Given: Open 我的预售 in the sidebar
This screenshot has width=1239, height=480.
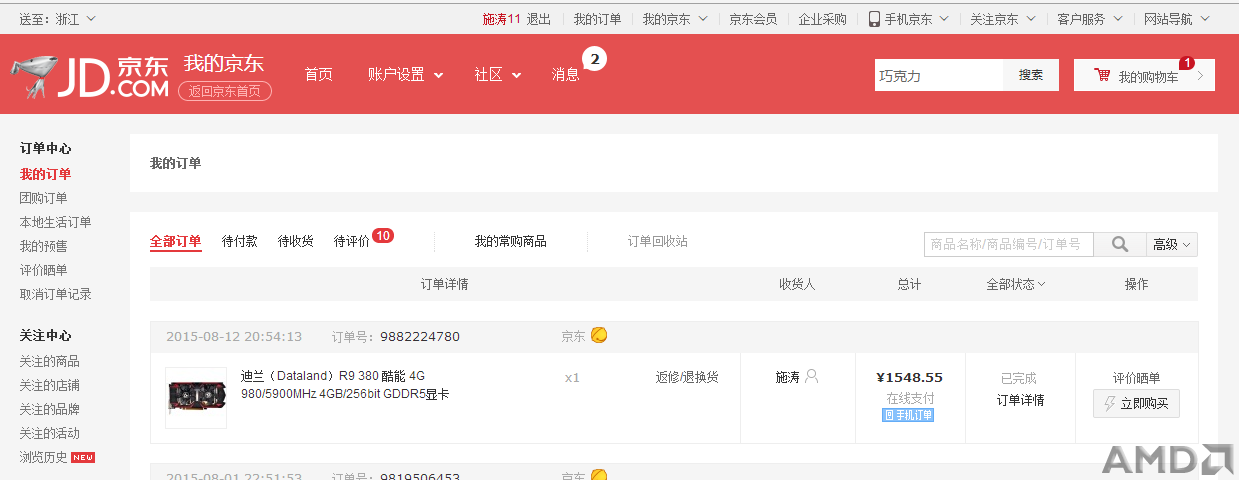Looking at the screenshot, I should click(x=44, y=246).
